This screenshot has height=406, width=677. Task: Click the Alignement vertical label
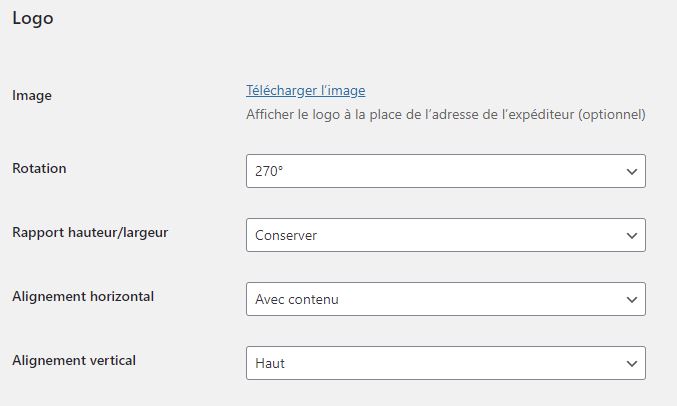(74, 360)
